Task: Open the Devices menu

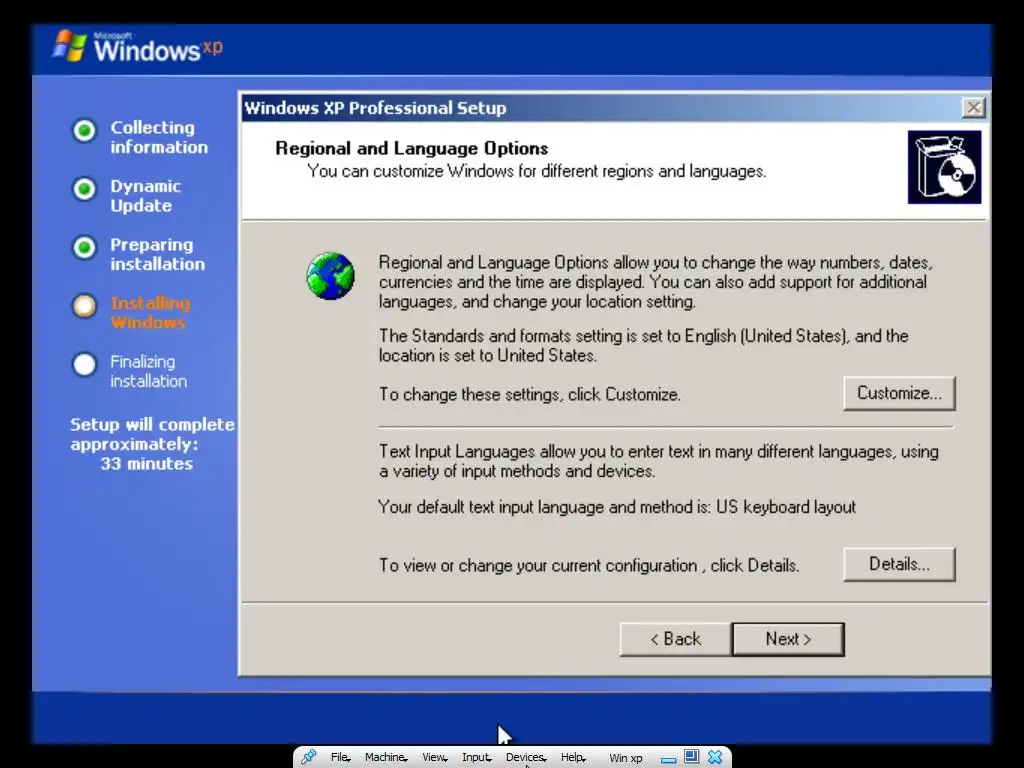Action: pyautogui.click(x=526, y=757)
